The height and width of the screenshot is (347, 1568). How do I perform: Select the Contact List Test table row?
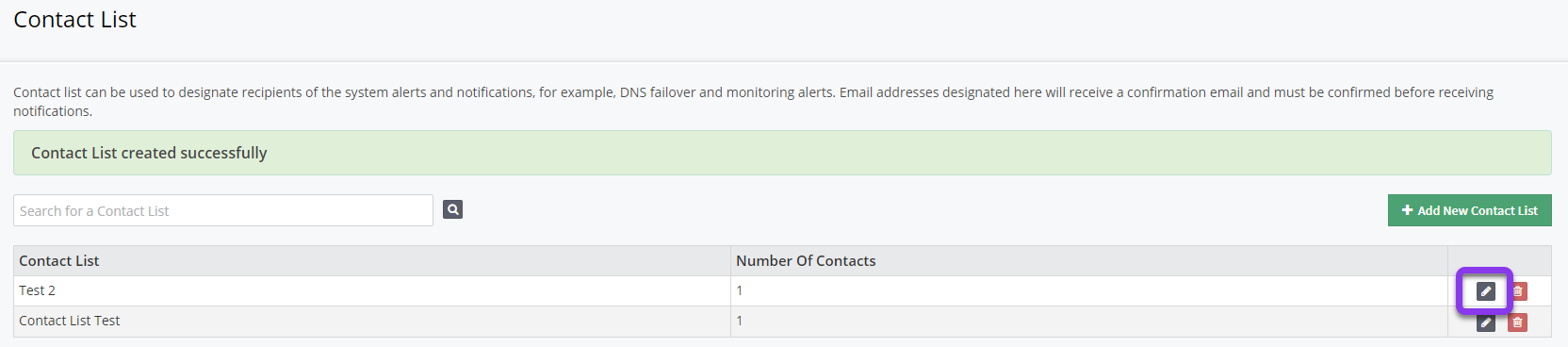(x=782, y=322)
